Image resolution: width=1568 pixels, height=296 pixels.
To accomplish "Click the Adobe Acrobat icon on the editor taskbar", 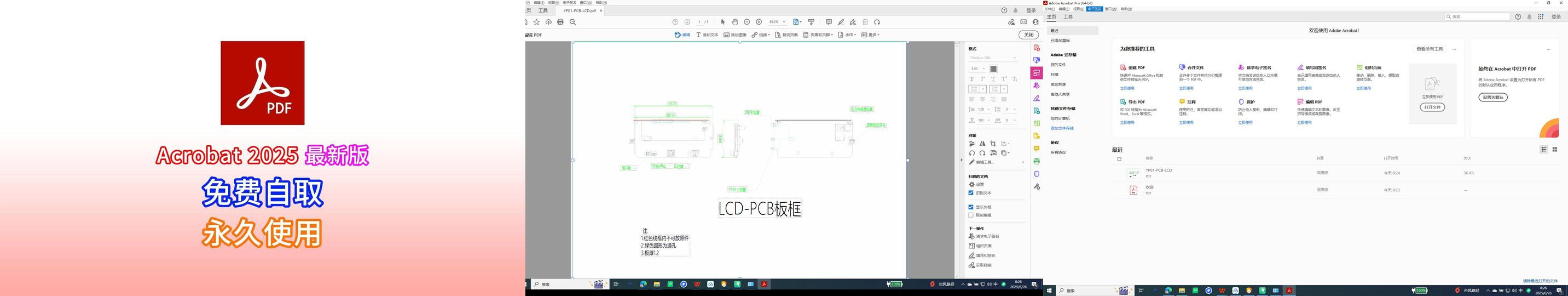I will [764, 284].
